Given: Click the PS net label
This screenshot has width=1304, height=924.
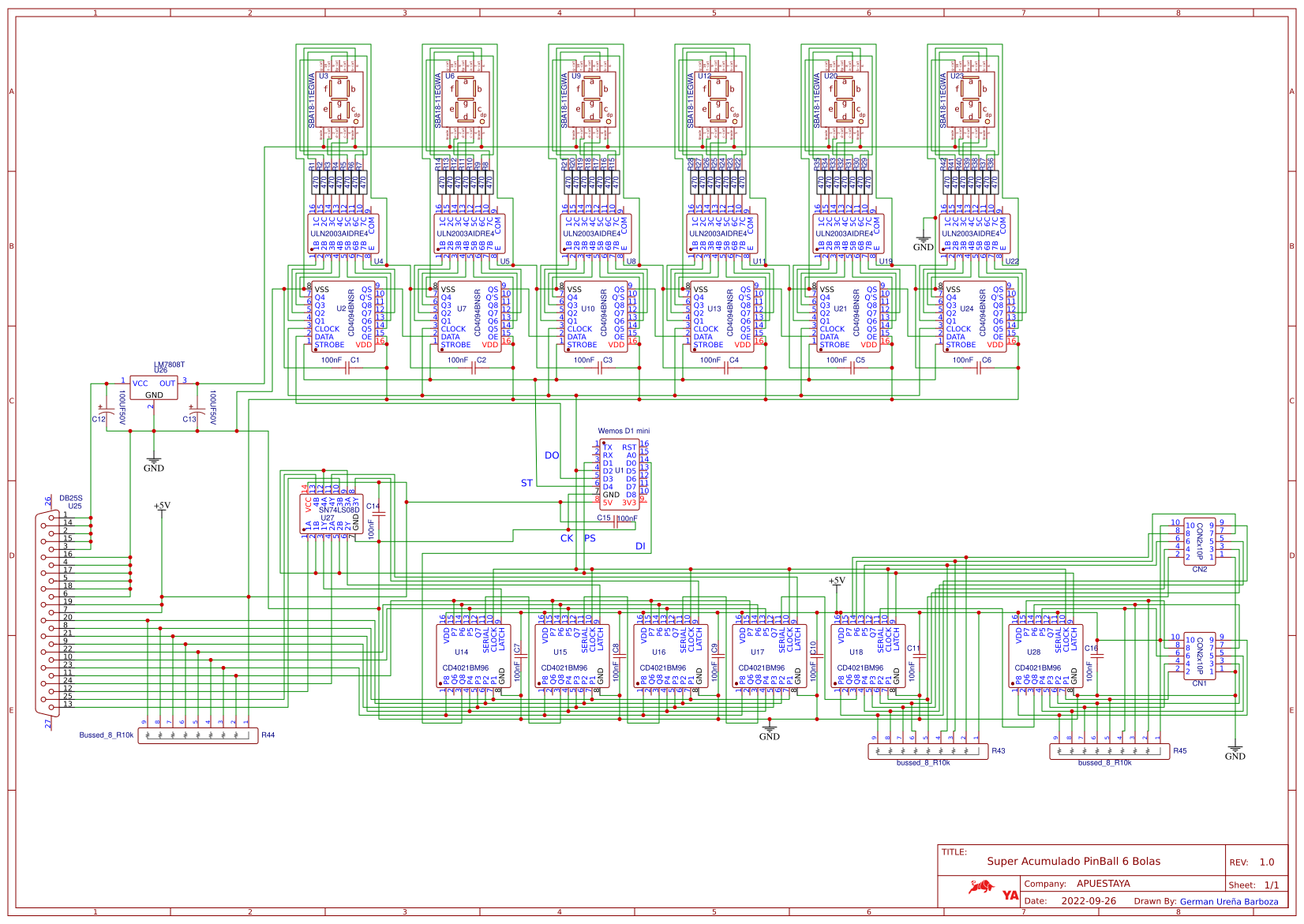Looking at the screenshot, I should pyautogui.click(x=590, y=538).
